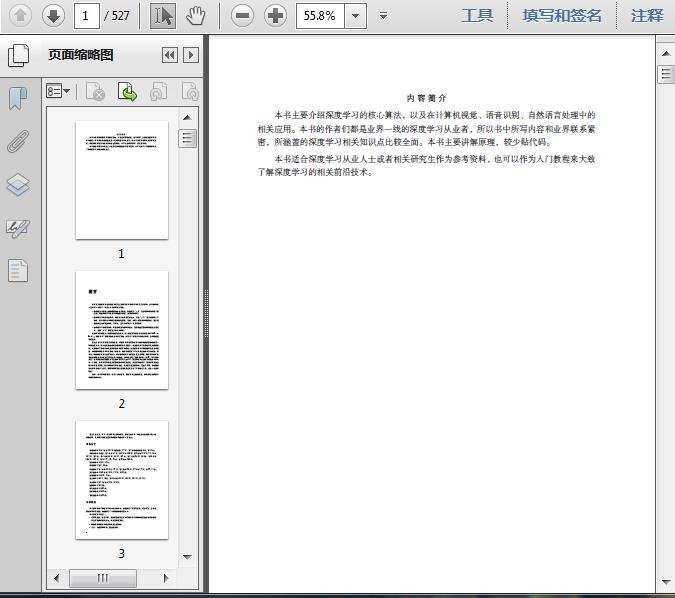This screenshot has width=675, height=598.
Task: Click the insert page from file icon
Action: (127, 92)
